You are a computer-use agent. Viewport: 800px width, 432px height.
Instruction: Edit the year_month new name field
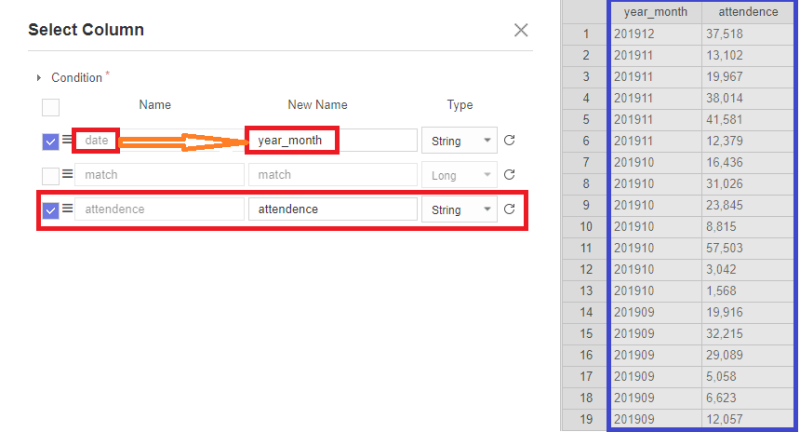333,140
